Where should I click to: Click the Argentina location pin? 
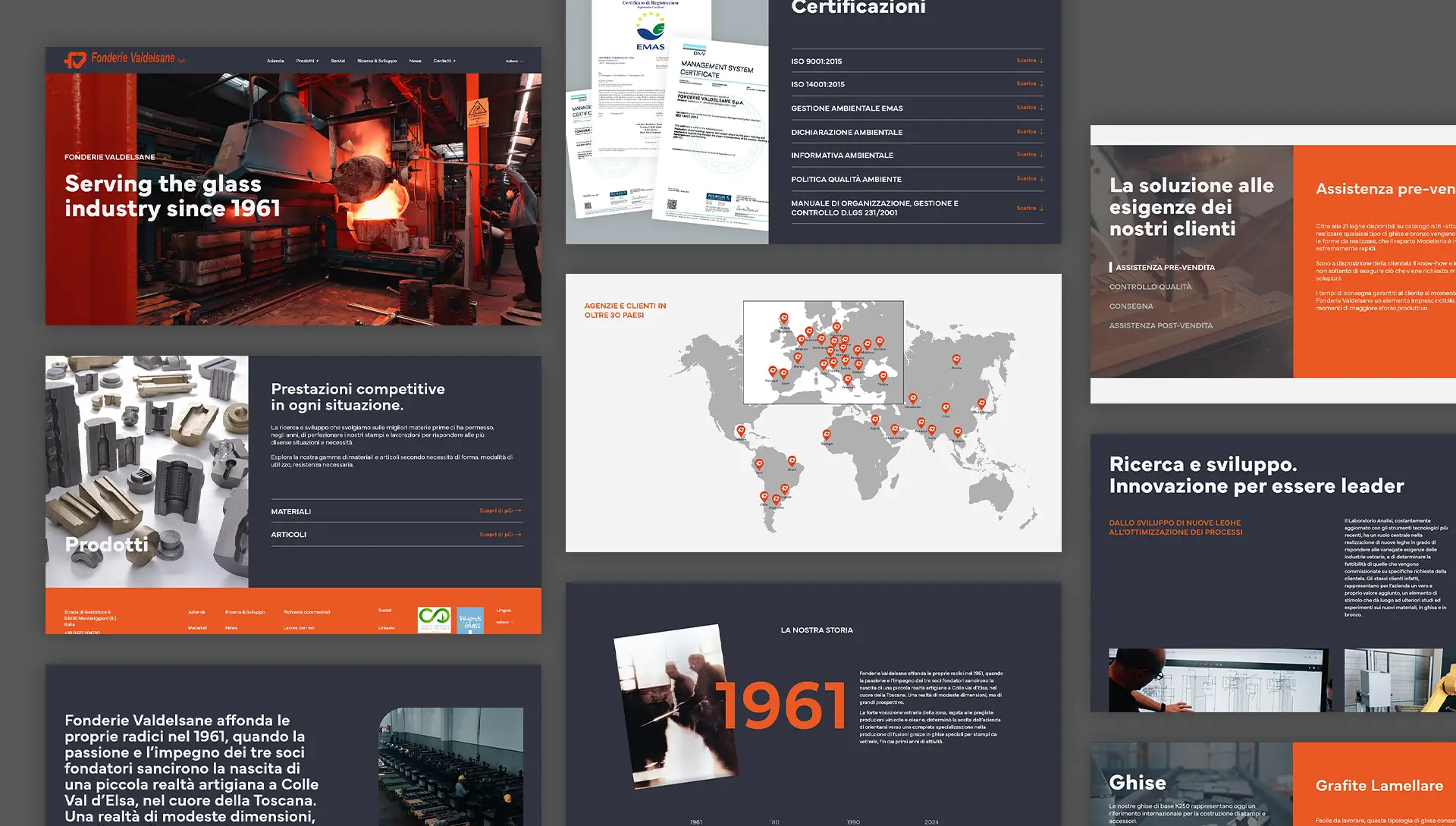tap(776, 500)
